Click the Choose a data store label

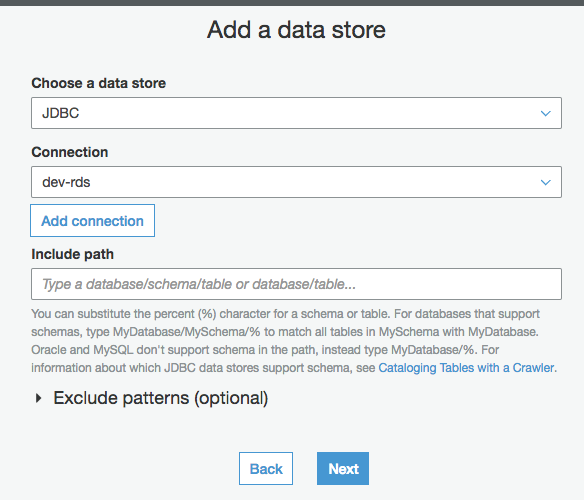click(x=99, y=83)
